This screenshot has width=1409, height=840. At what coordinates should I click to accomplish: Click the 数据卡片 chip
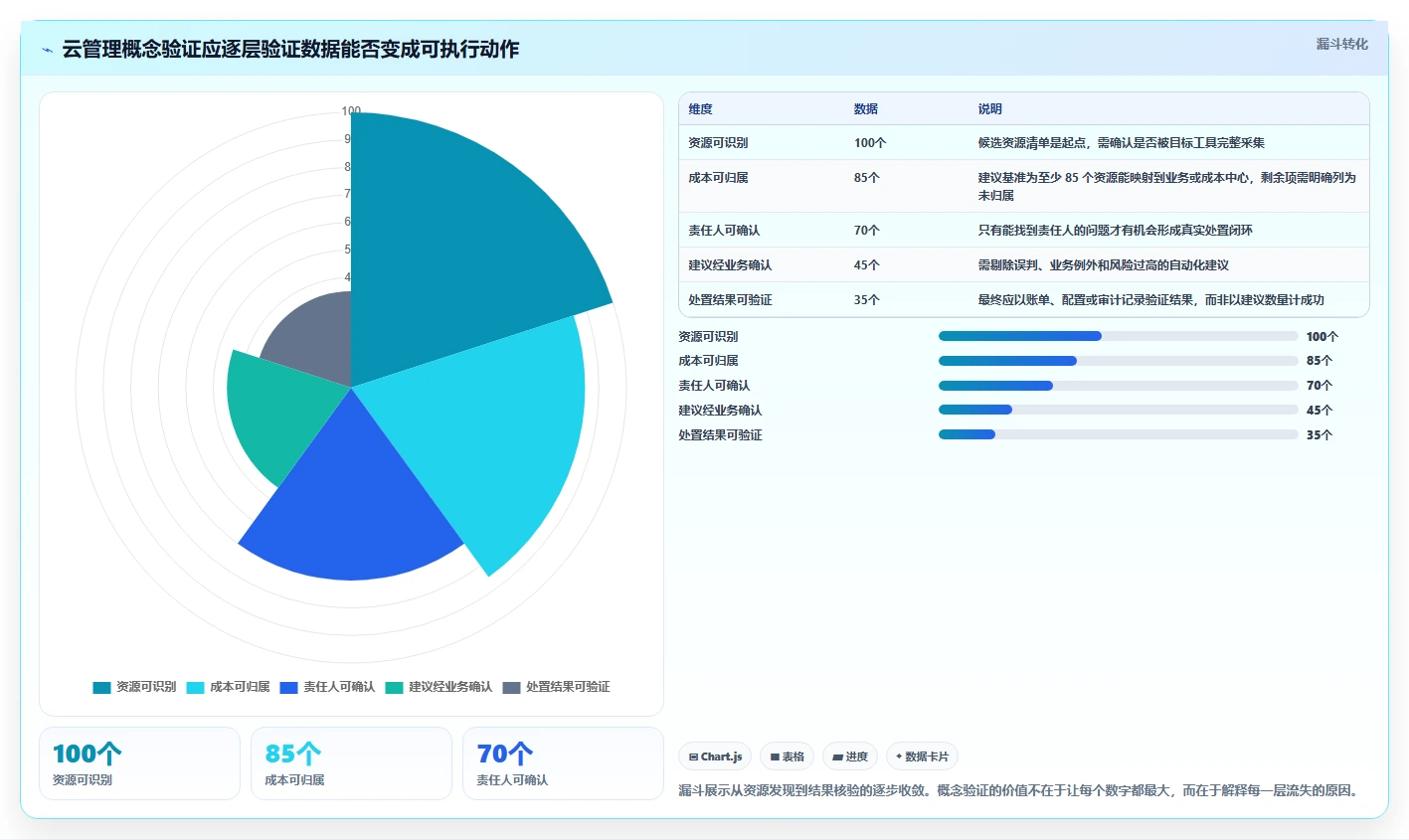click(x=922, y=756)
